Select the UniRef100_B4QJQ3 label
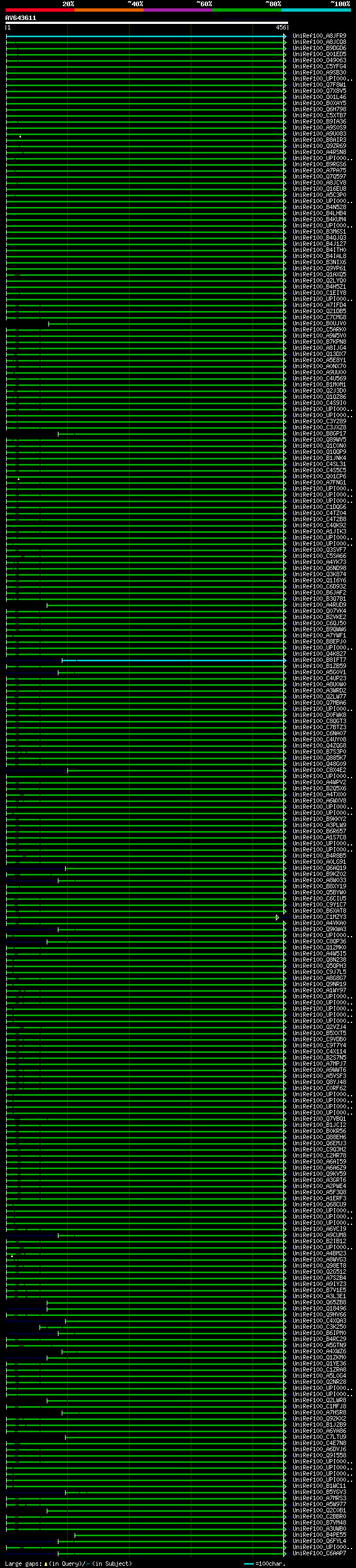This screenshot has height=1568, width=356. [x=319, y=238]
